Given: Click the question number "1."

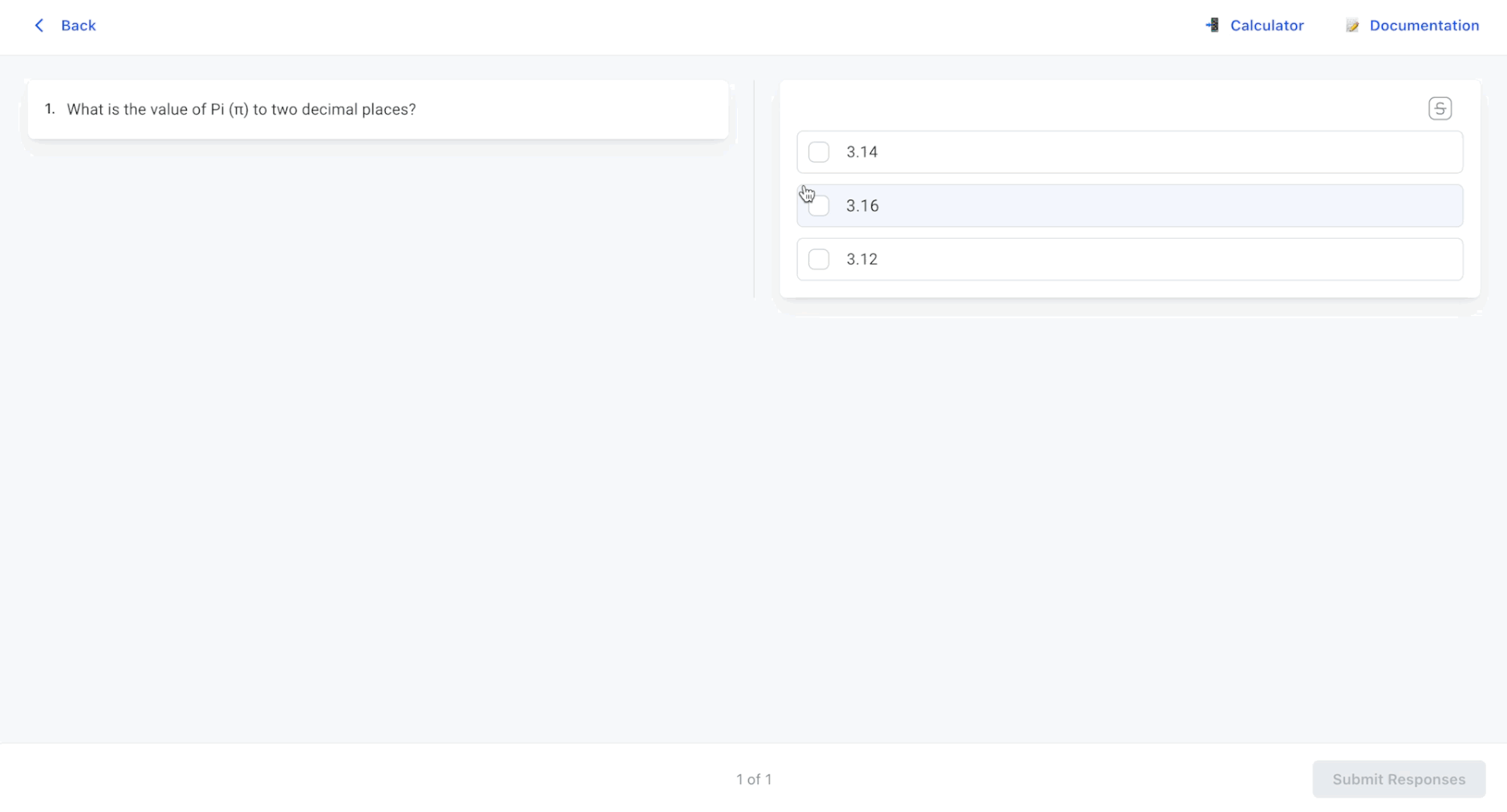Looking at the screenshot, I should coord(50,109).
